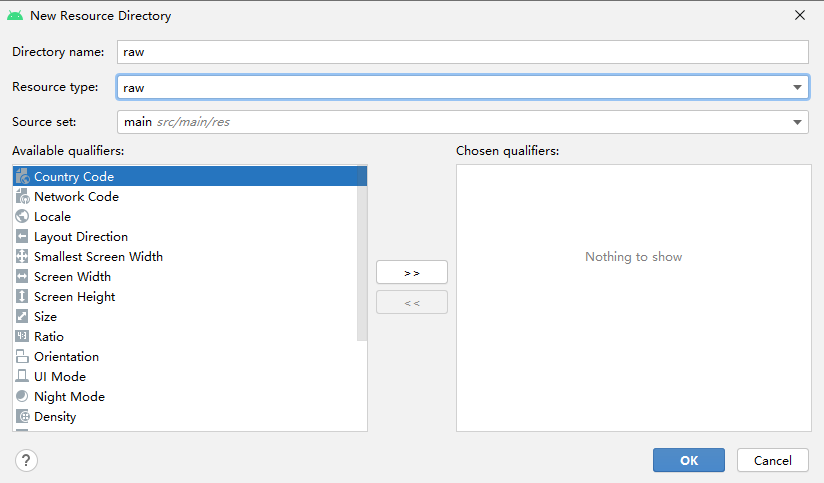824x483 pixels.
Task: Open the help question mark button
Action: [26, 460]
